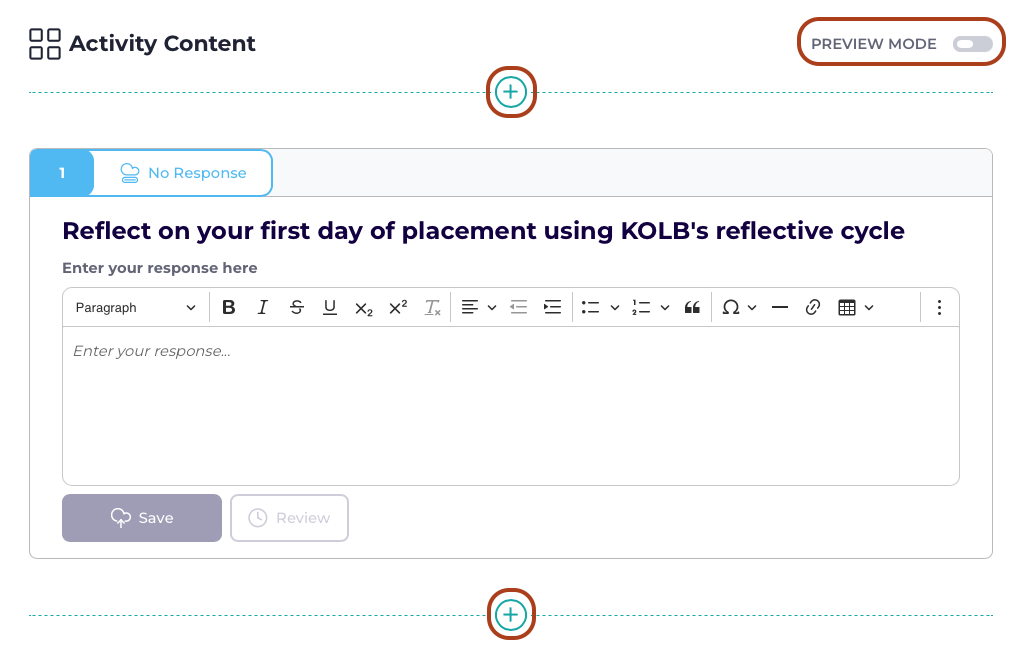Click the Activity Content heading
The image size is (1017, 652).
(x=162, y=43)
